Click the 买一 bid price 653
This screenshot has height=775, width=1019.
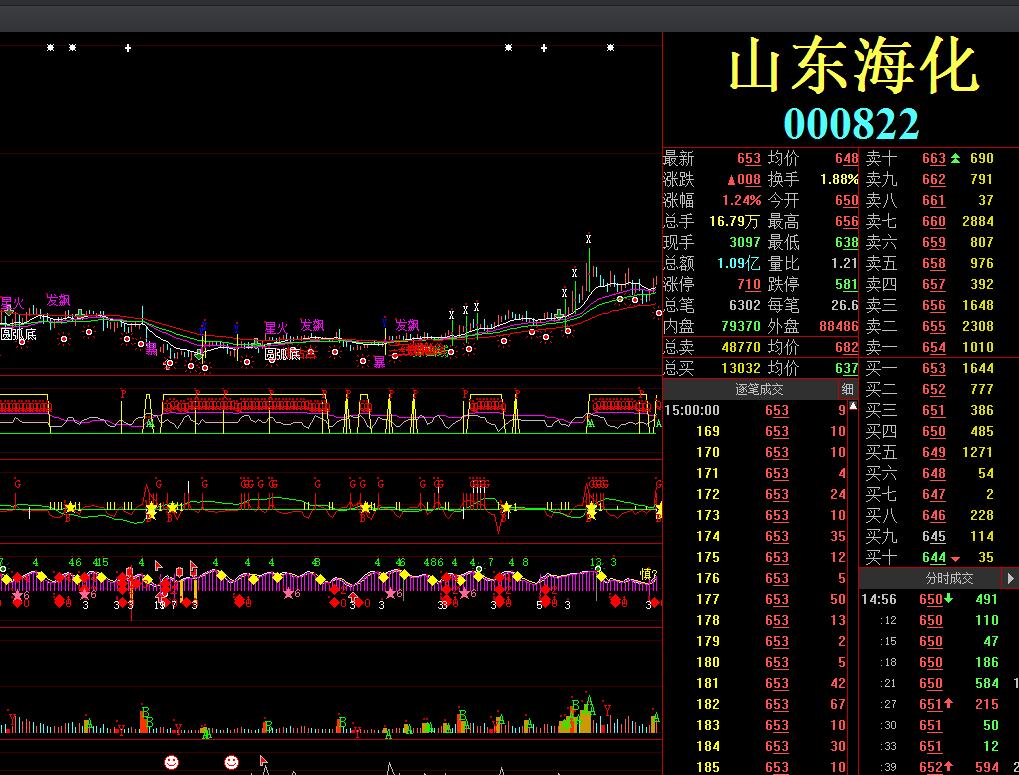pos(934,368)
